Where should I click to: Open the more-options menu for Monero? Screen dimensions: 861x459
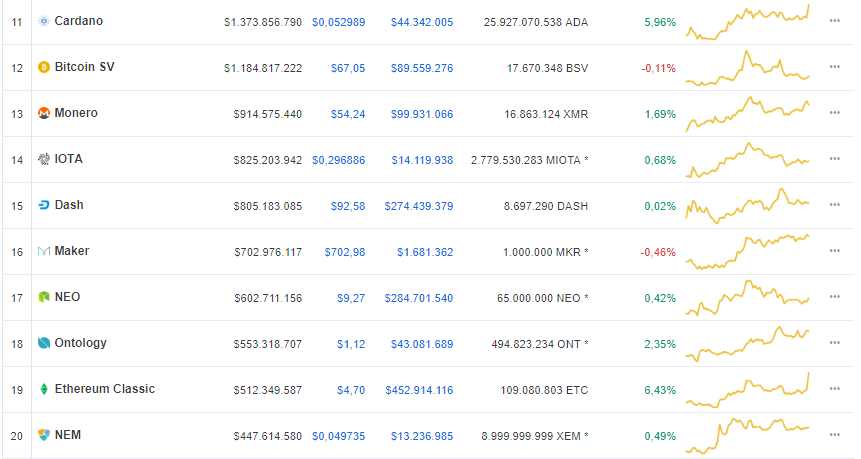pos(835,113)
